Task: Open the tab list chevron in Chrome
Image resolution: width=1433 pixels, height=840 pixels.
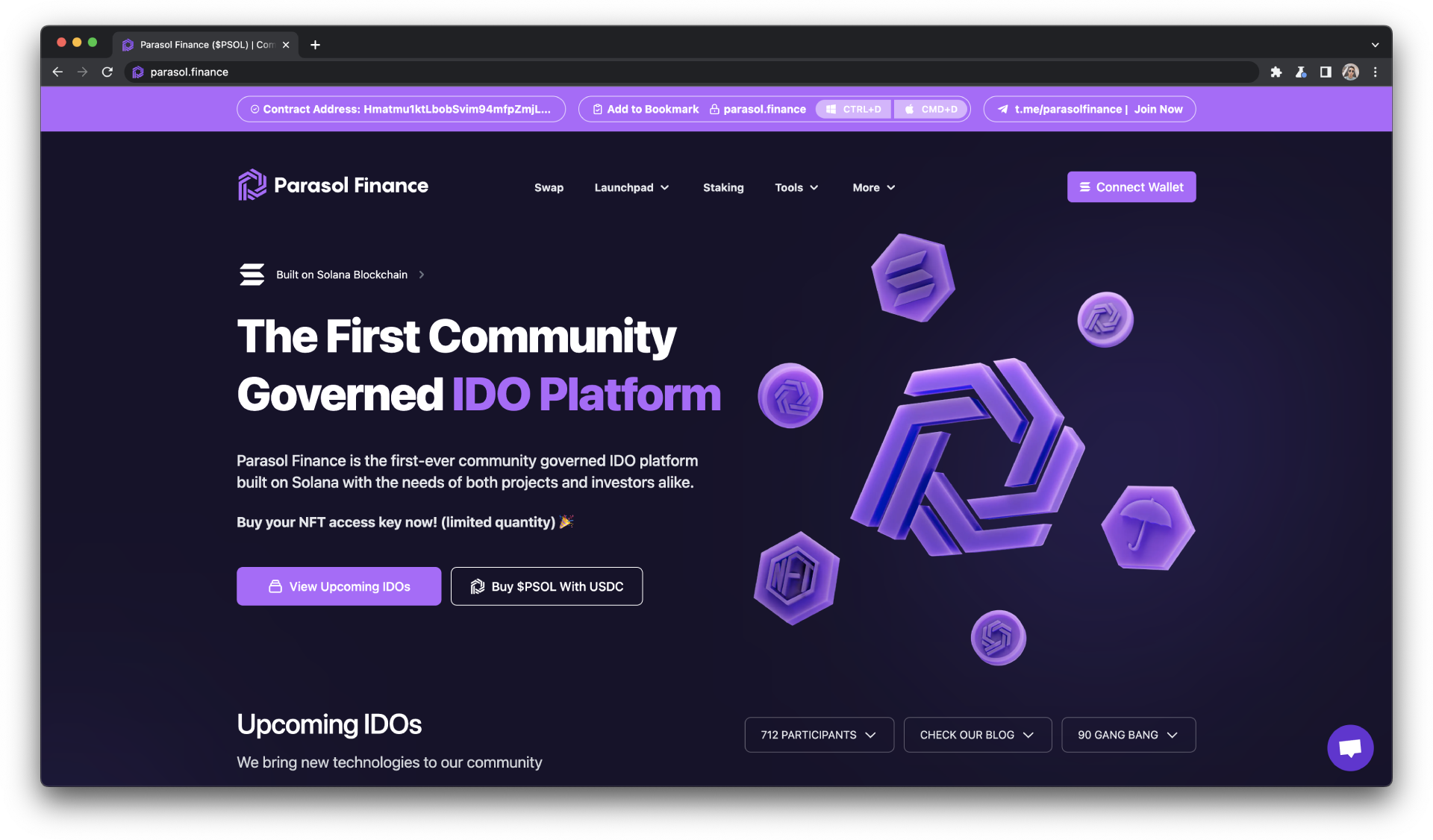Action: [x=1375, y=45]
